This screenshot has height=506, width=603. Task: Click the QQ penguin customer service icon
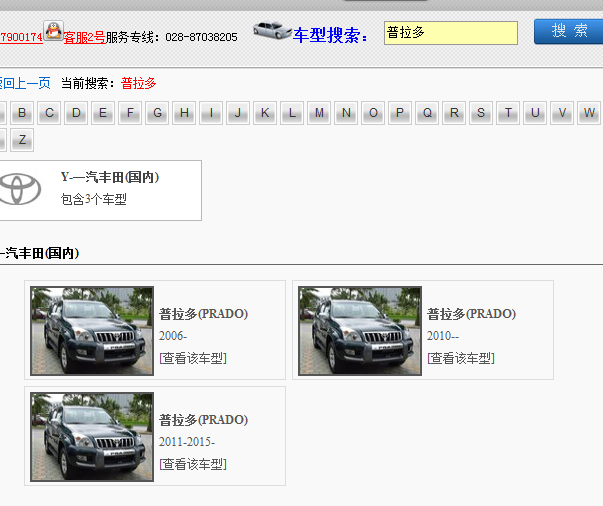click(53, 31)
